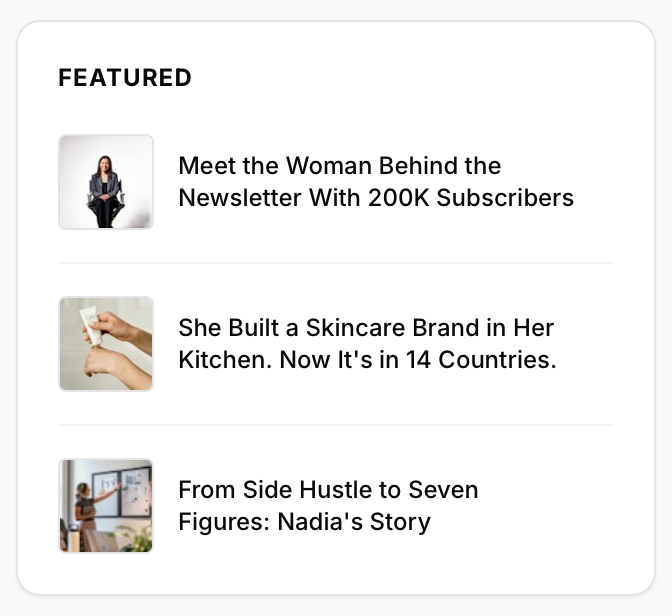Click the woman seated on the chair

105,190
